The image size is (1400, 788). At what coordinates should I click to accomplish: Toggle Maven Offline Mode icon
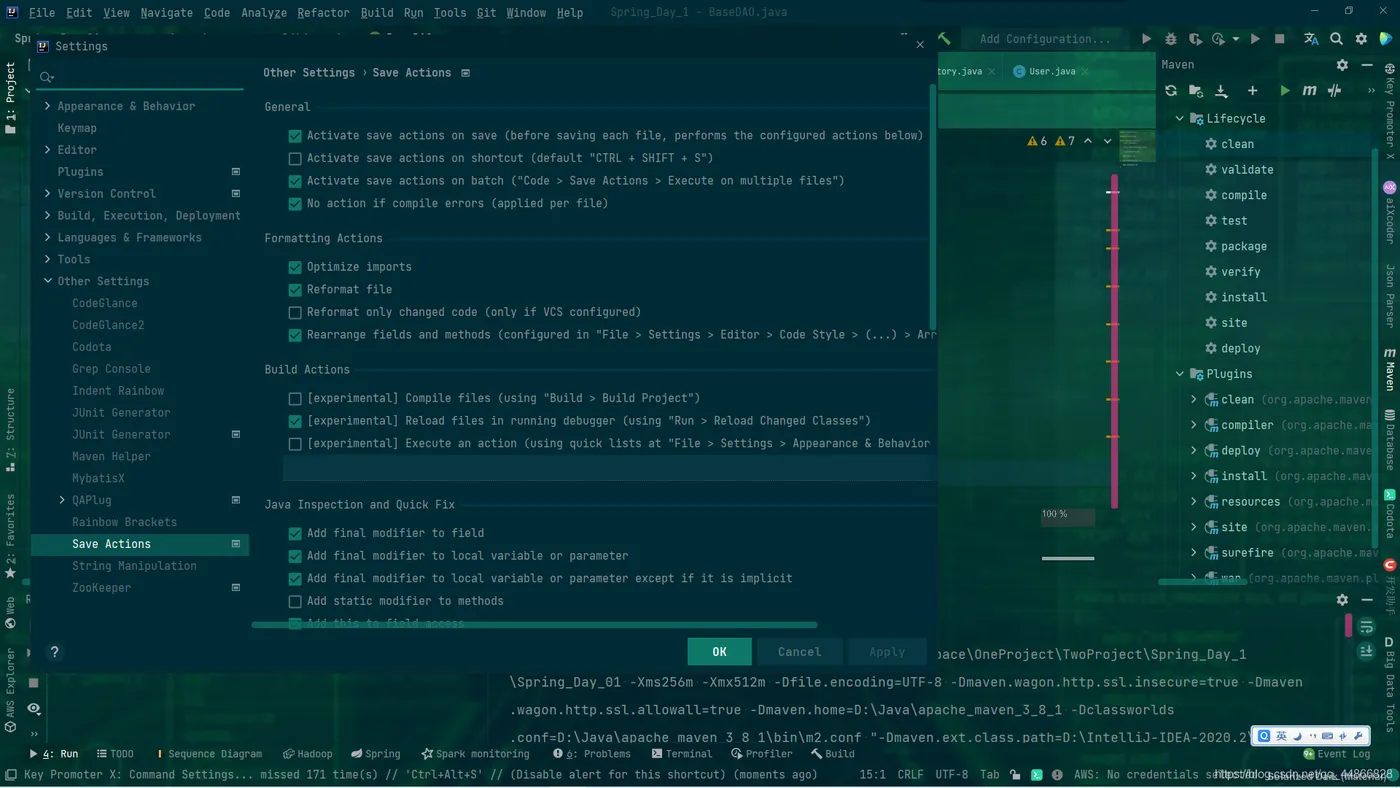[x=1334, y=91]
